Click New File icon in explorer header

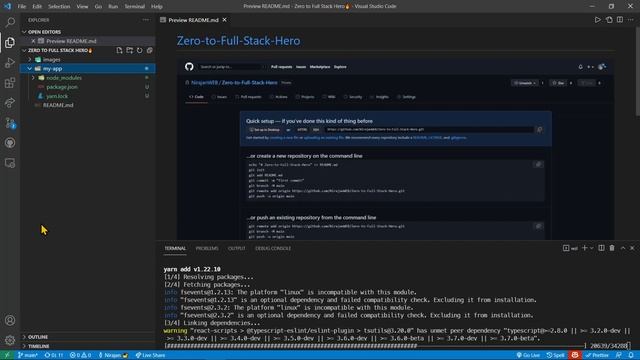coord(119,50)
